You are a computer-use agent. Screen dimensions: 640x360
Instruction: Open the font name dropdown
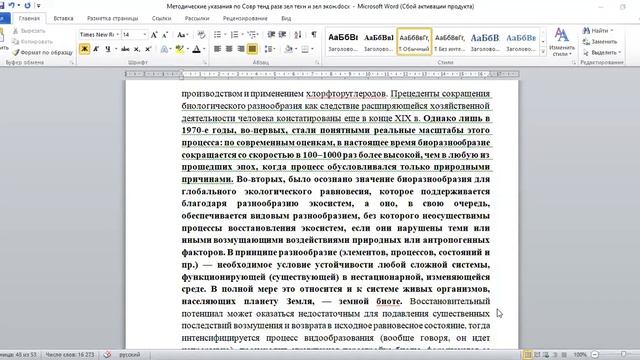pyautogui.click(x=118, y=35)
